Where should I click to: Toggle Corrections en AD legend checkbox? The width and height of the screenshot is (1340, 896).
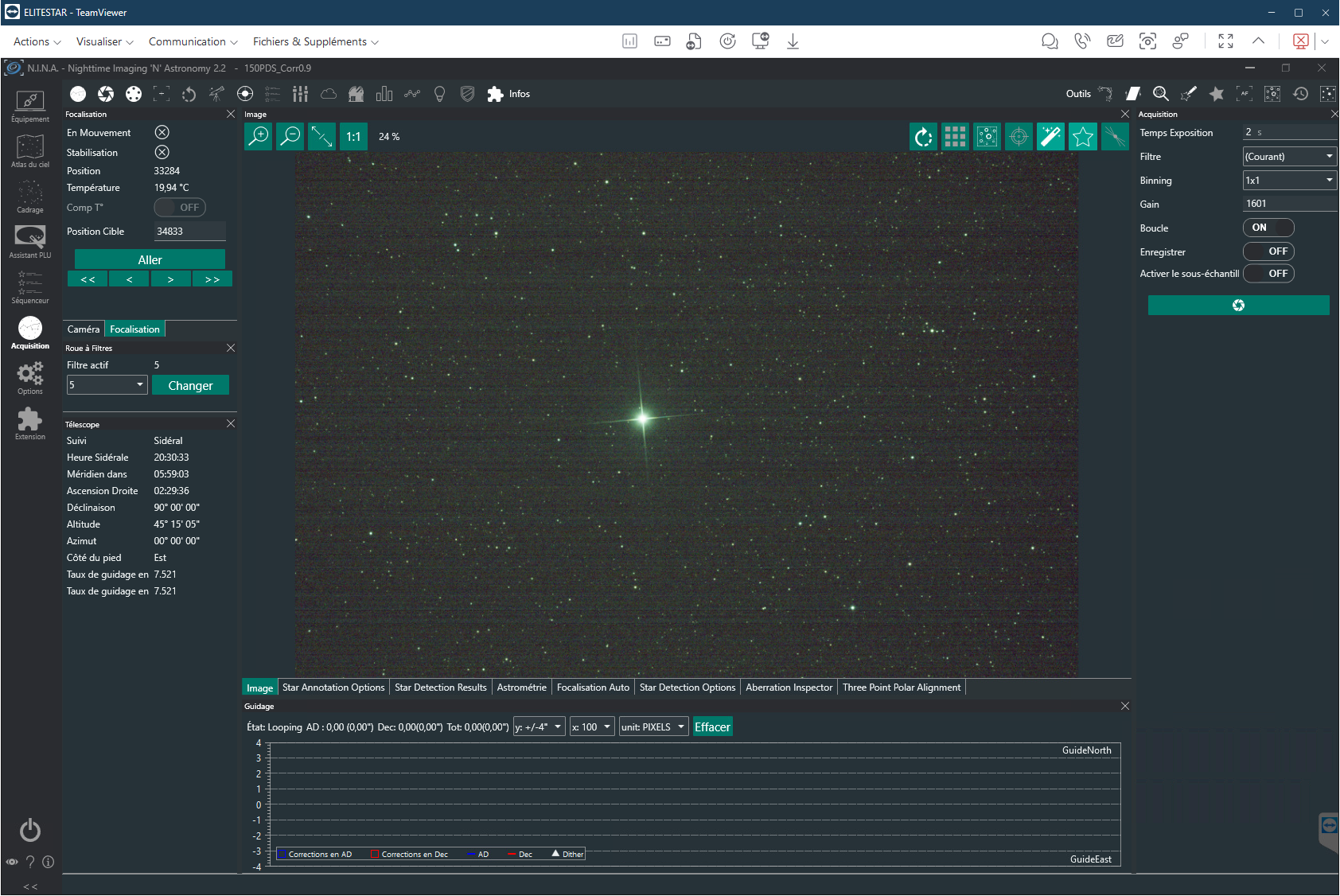point(281,854)
